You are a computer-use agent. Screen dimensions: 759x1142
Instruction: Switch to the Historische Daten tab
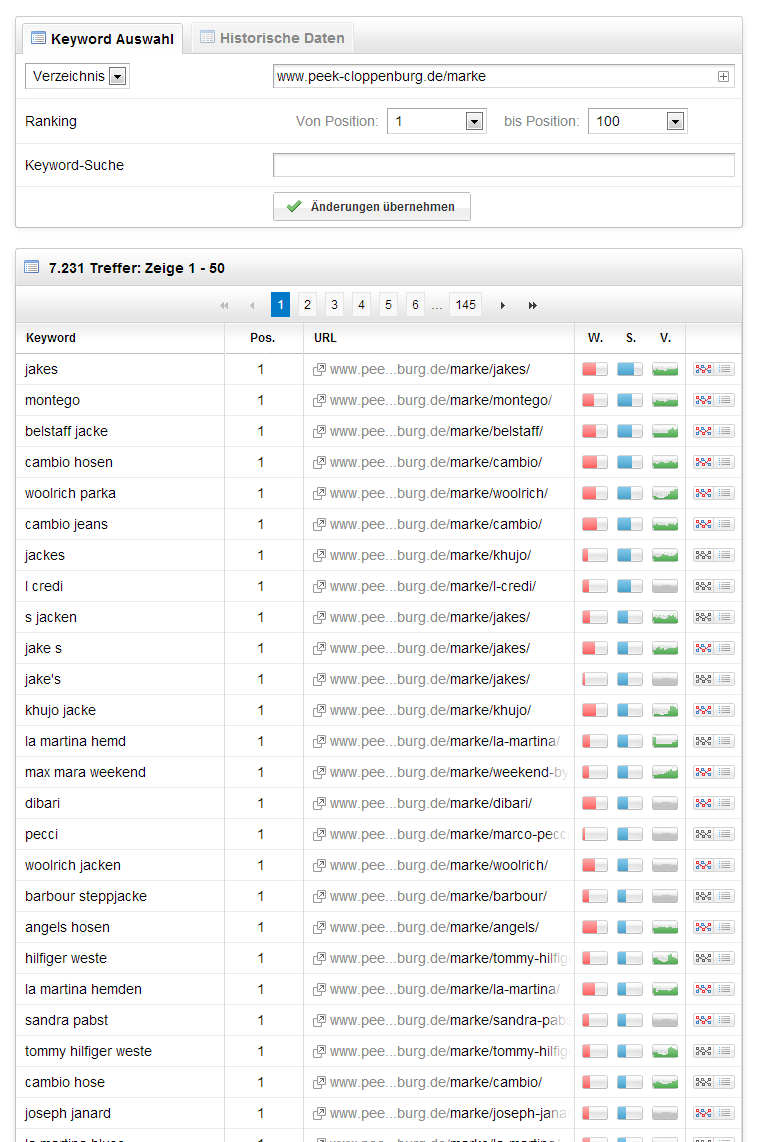(x=272, y=39)
